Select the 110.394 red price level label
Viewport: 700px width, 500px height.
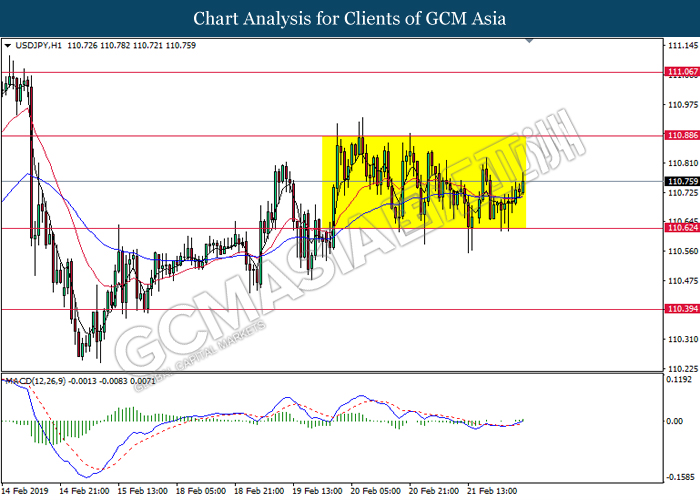pos(682,309)
